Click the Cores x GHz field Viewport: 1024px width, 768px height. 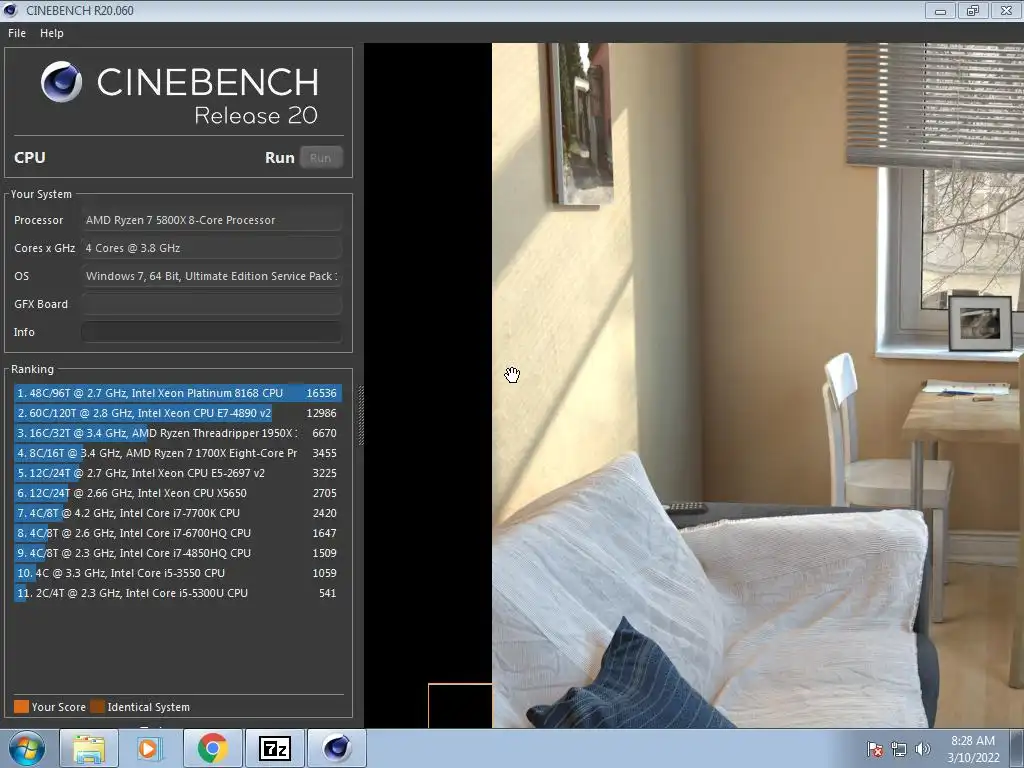click(x=212, y=248)
